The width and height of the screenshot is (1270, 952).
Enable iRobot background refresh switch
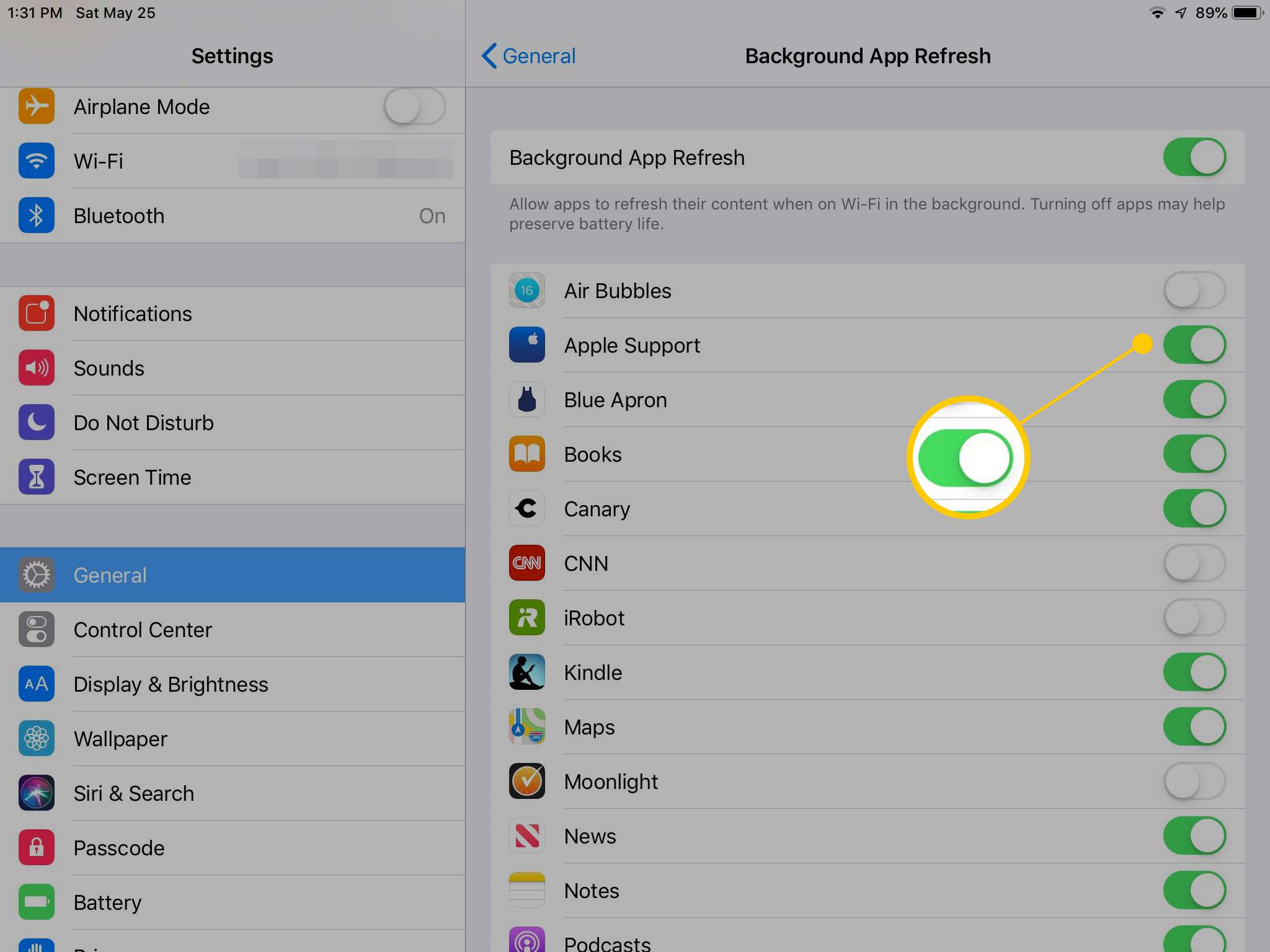1194,617
